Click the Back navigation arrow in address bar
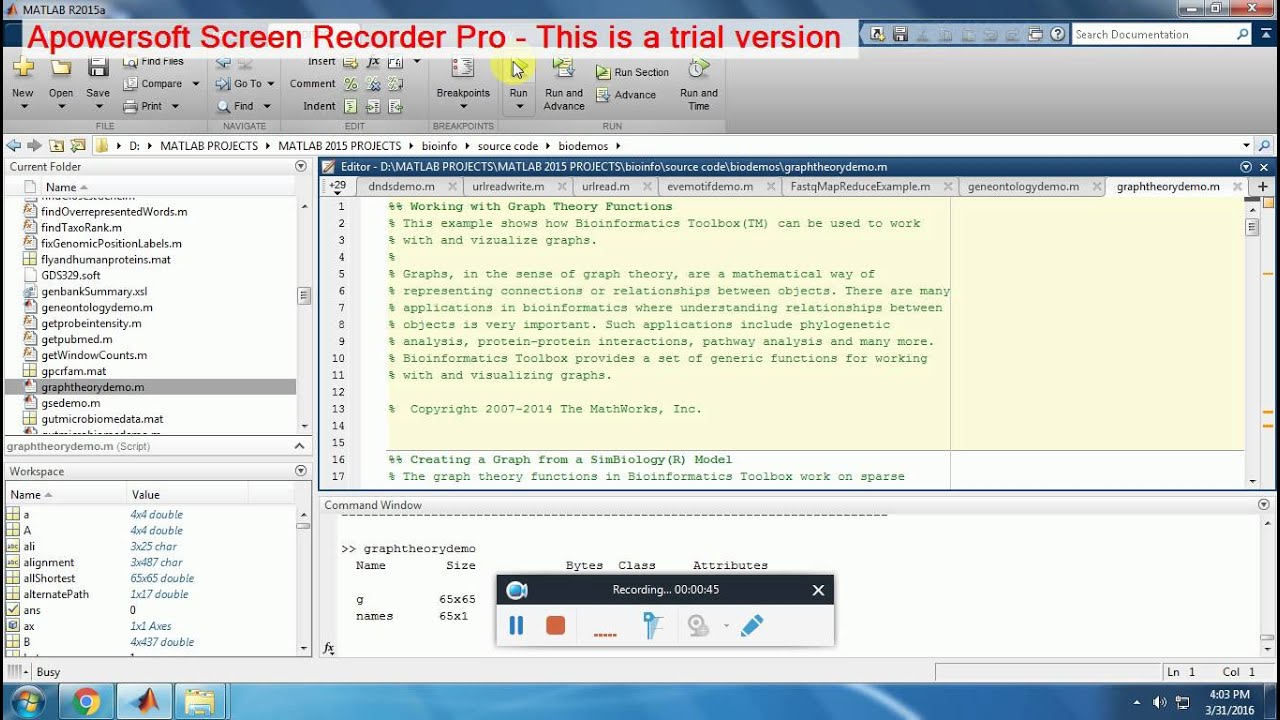 tap(13, 145)
